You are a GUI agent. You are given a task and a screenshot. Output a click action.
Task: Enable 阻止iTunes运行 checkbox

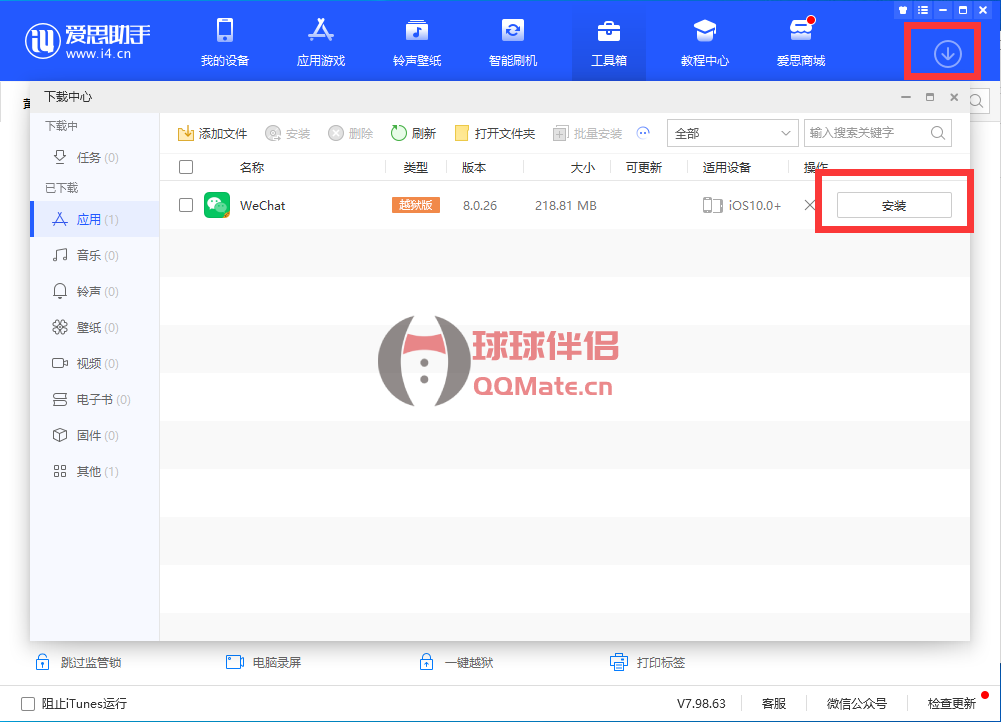28,704
